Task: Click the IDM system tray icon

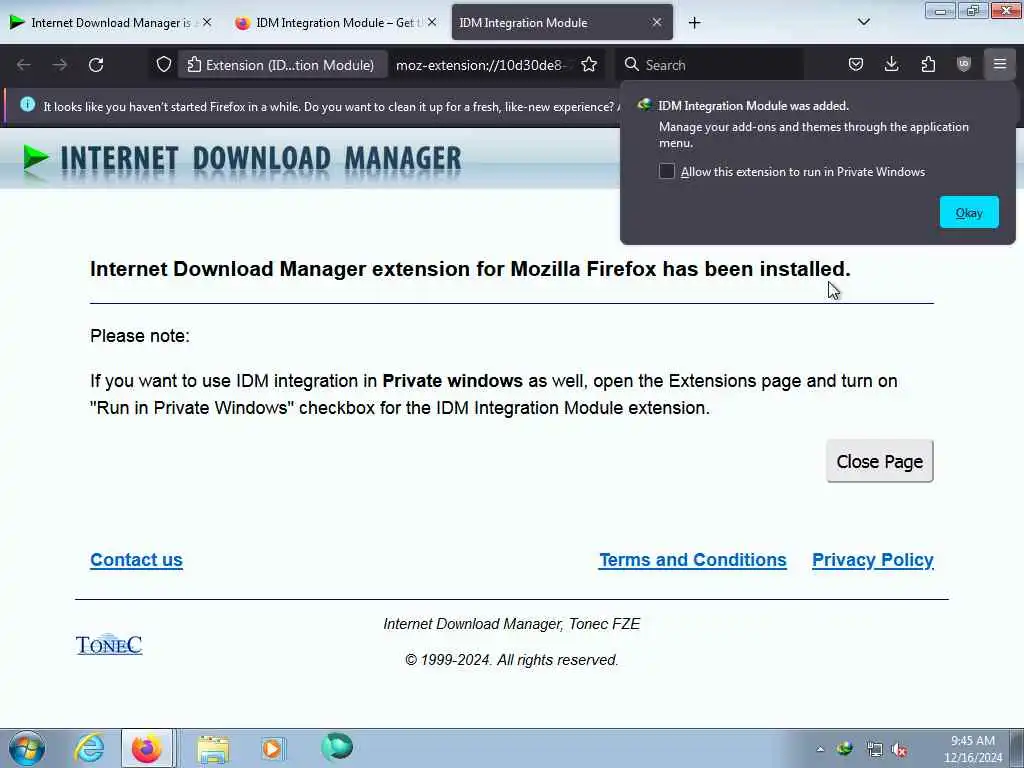Action: pyautogui.click(x=845, y=749)
